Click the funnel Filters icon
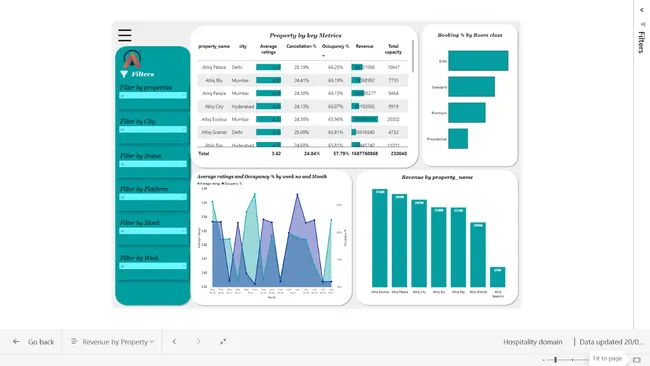This screenshot has height=366, width=650. (124, 74)
